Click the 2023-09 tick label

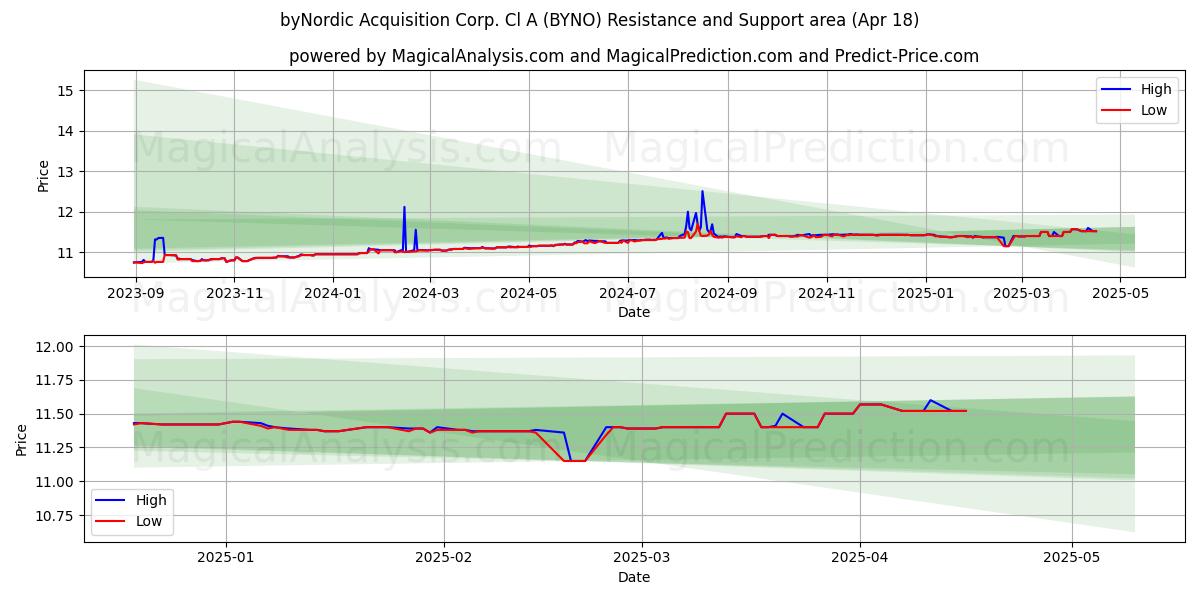pos(135,293)
